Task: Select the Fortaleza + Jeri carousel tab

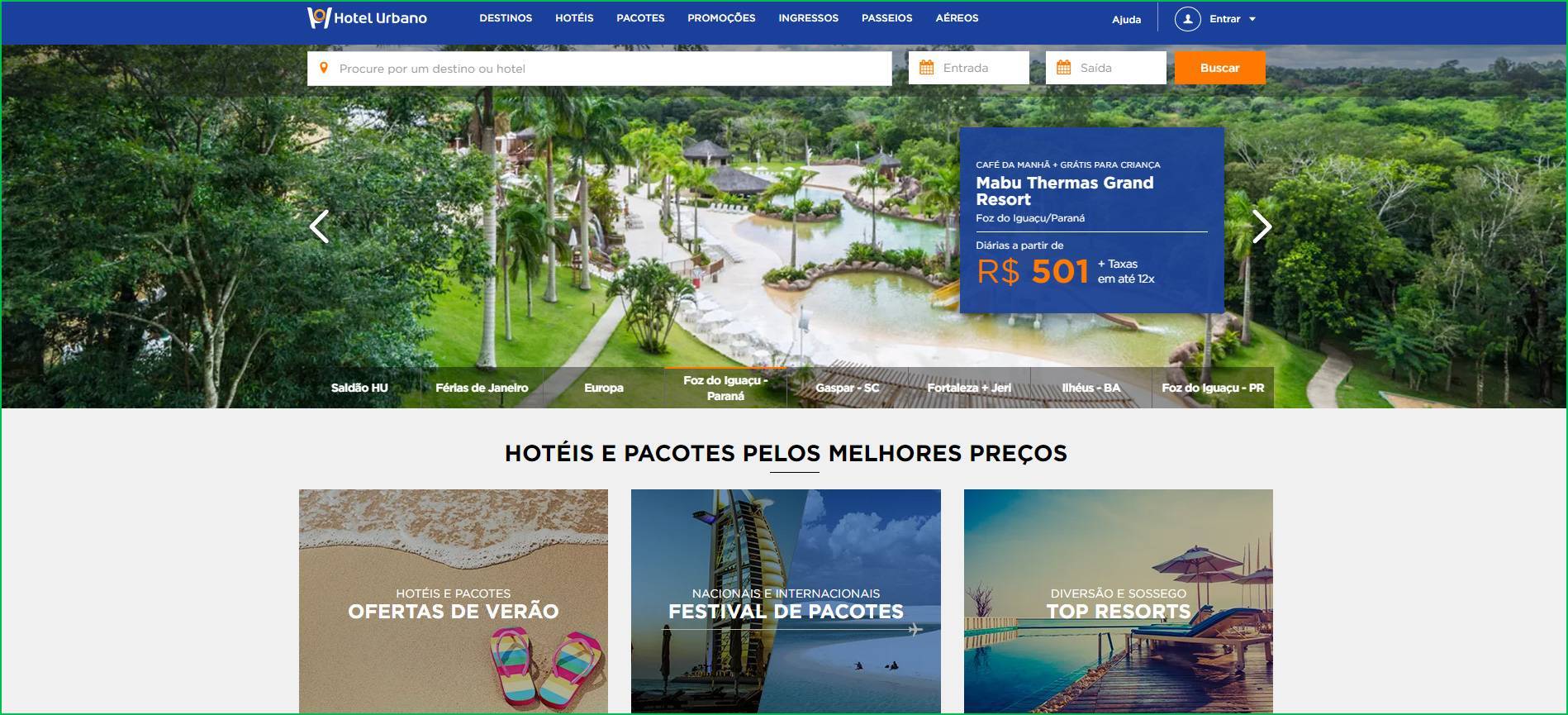Action: [969, 388]
